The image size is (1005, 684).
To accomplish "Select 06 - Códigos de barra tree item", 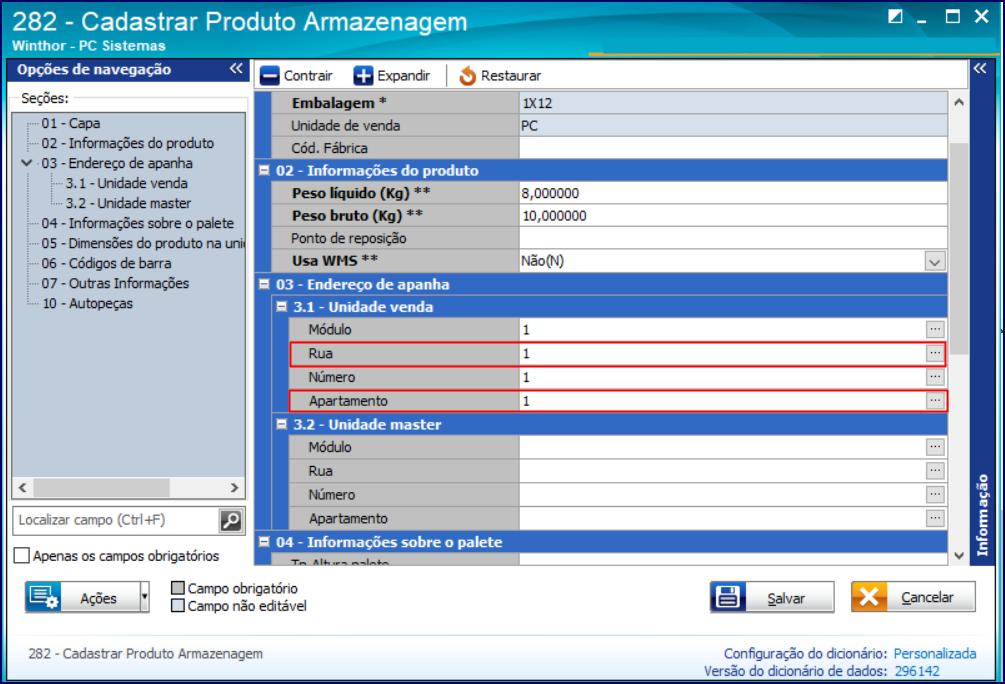I will pos(106,263).
